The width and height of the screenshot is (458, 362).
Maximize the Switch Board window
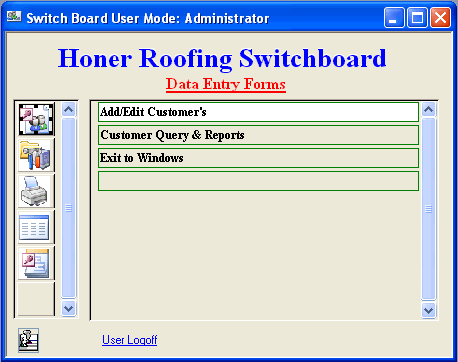pyautogui.click(x=417, y=18)
